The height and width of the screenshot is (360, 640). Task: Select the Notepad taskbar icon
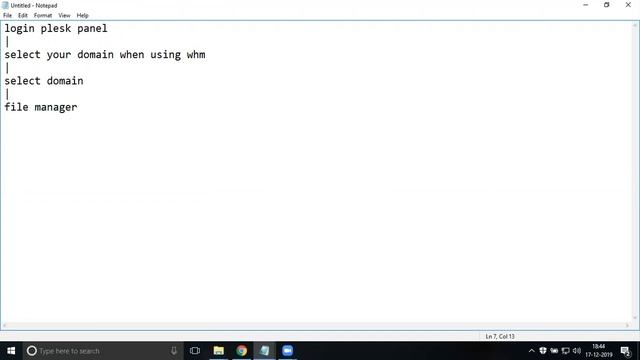264,351
